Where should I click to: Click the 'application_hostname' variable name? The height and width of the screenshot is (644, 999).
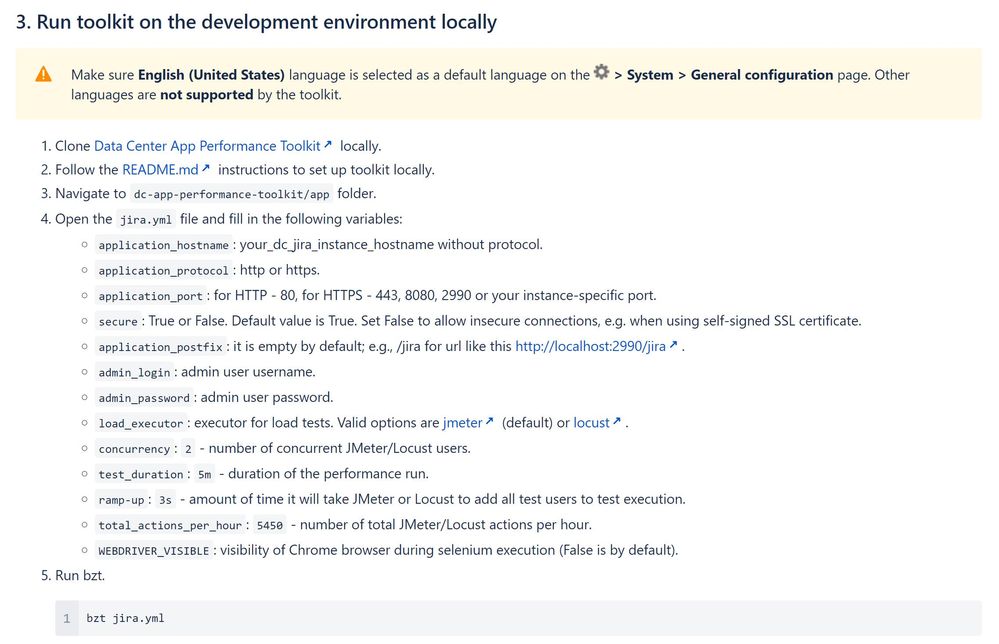click(163, 245)
